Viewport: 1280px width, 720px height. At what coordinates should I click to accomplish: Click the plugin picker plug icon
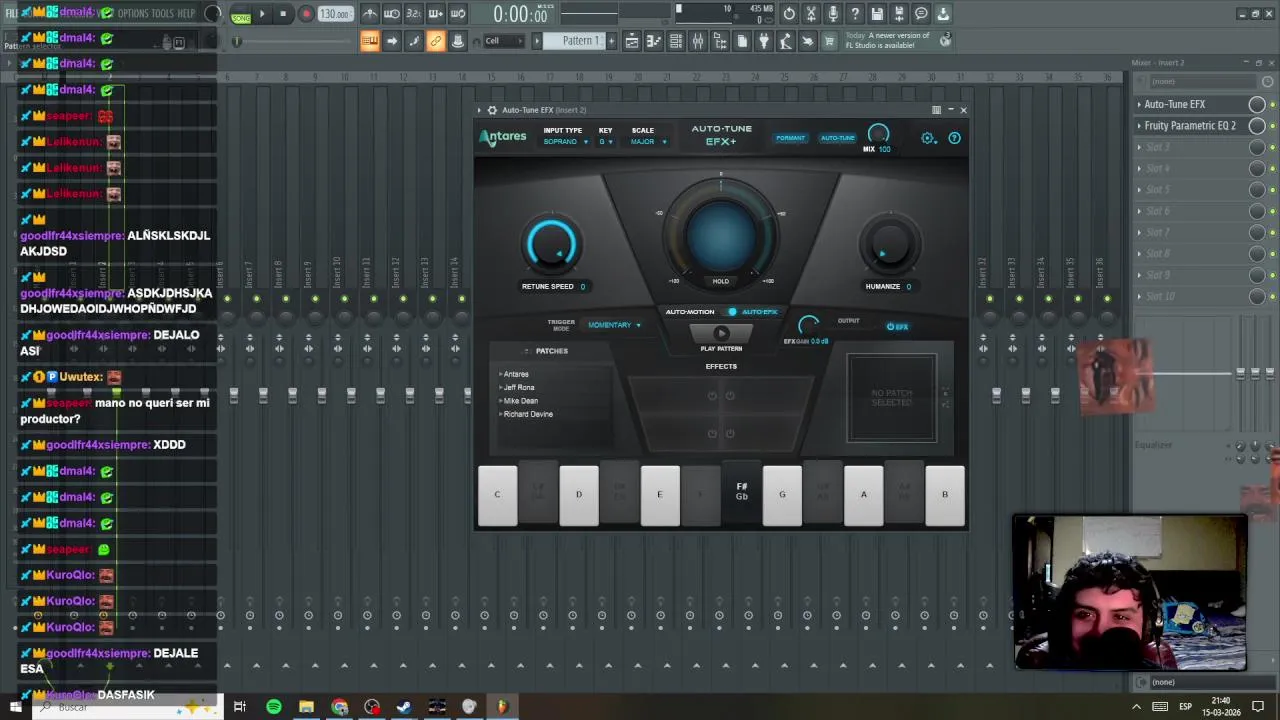tap(764, 41)
